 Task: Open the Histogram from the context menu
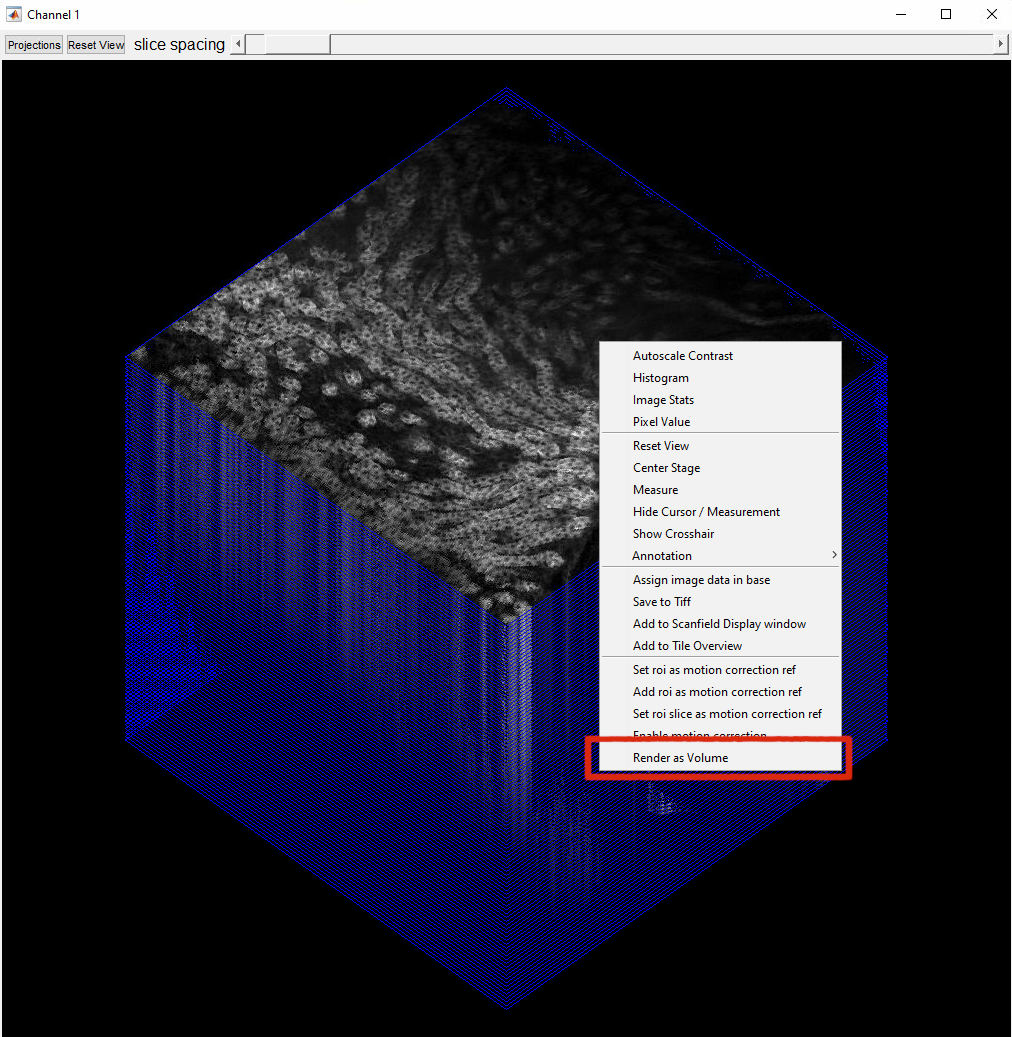661,377
